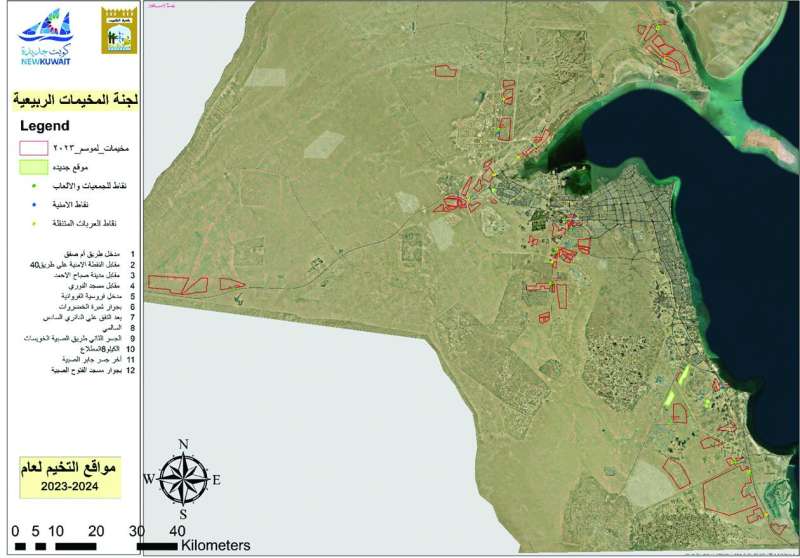800x558 pixels.
Task: Click the yellow dot mobile vehicles symbol
Action: click(x=36, y=223)
